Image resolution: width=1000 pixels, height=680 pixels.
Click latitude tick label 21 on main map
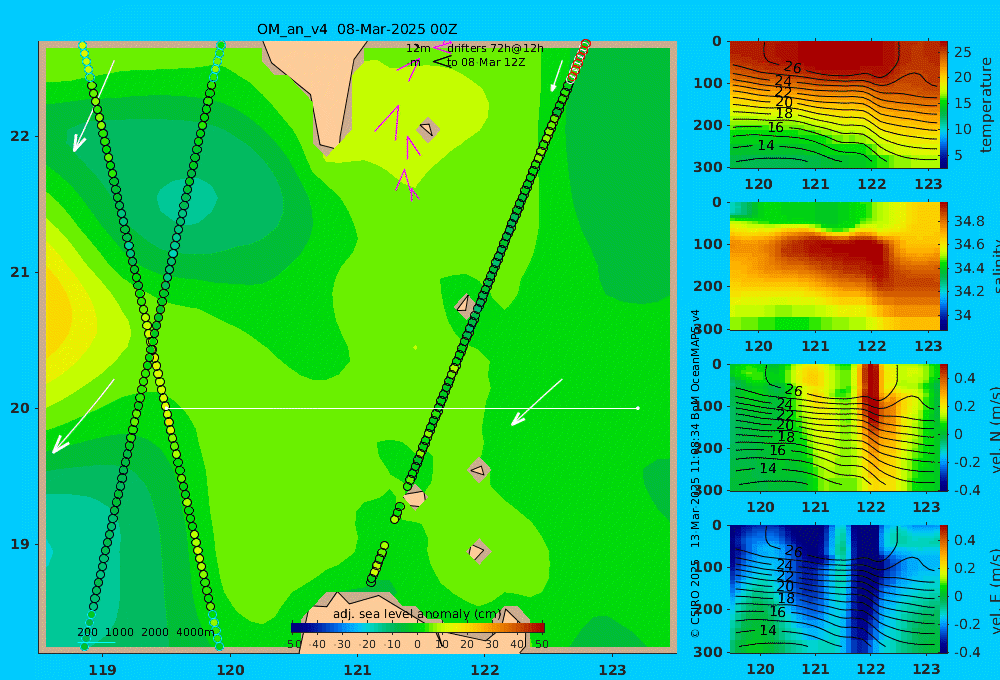[x=20, y=272]
